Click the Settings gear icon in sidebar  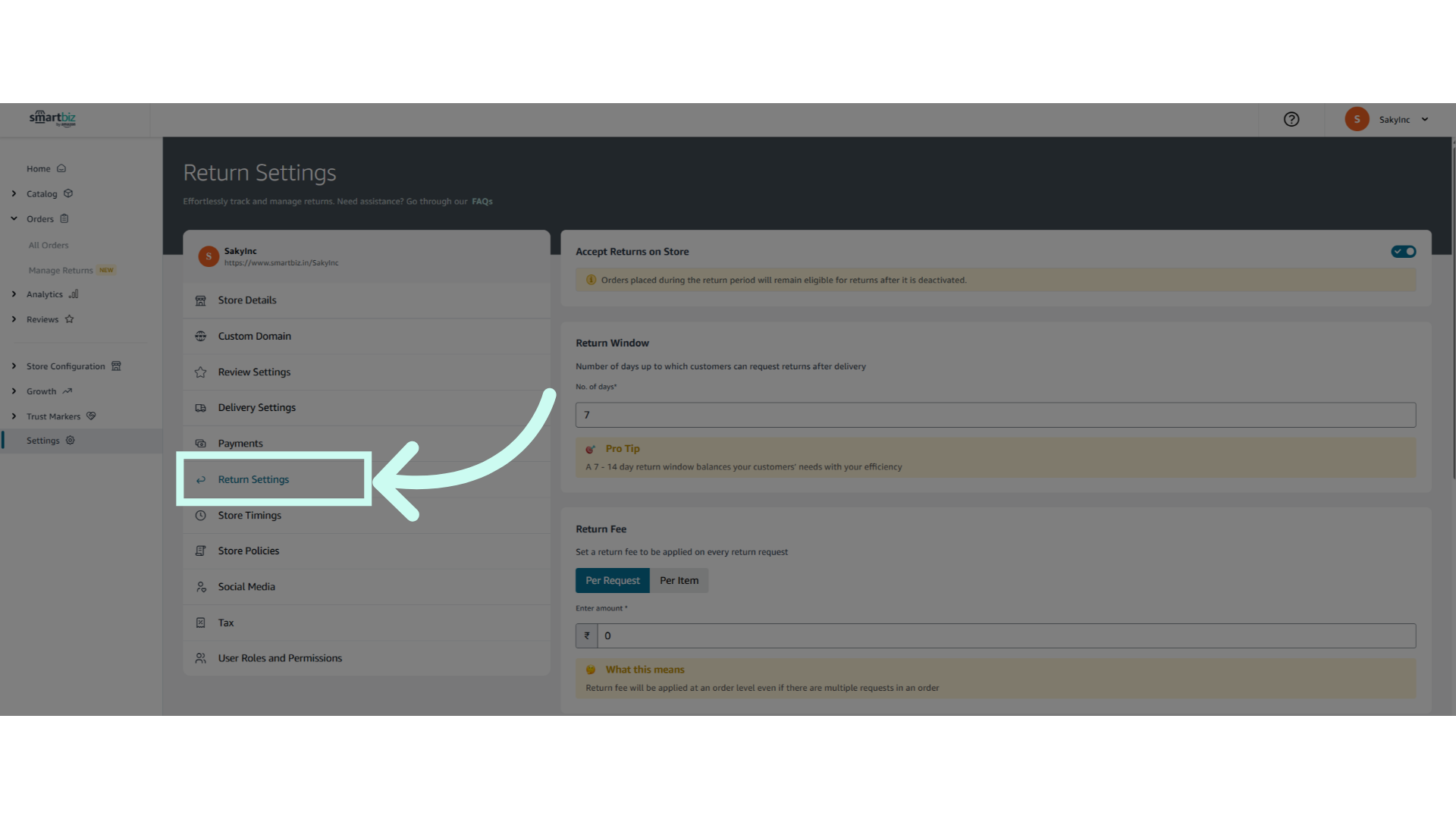[x=71, y=441]
